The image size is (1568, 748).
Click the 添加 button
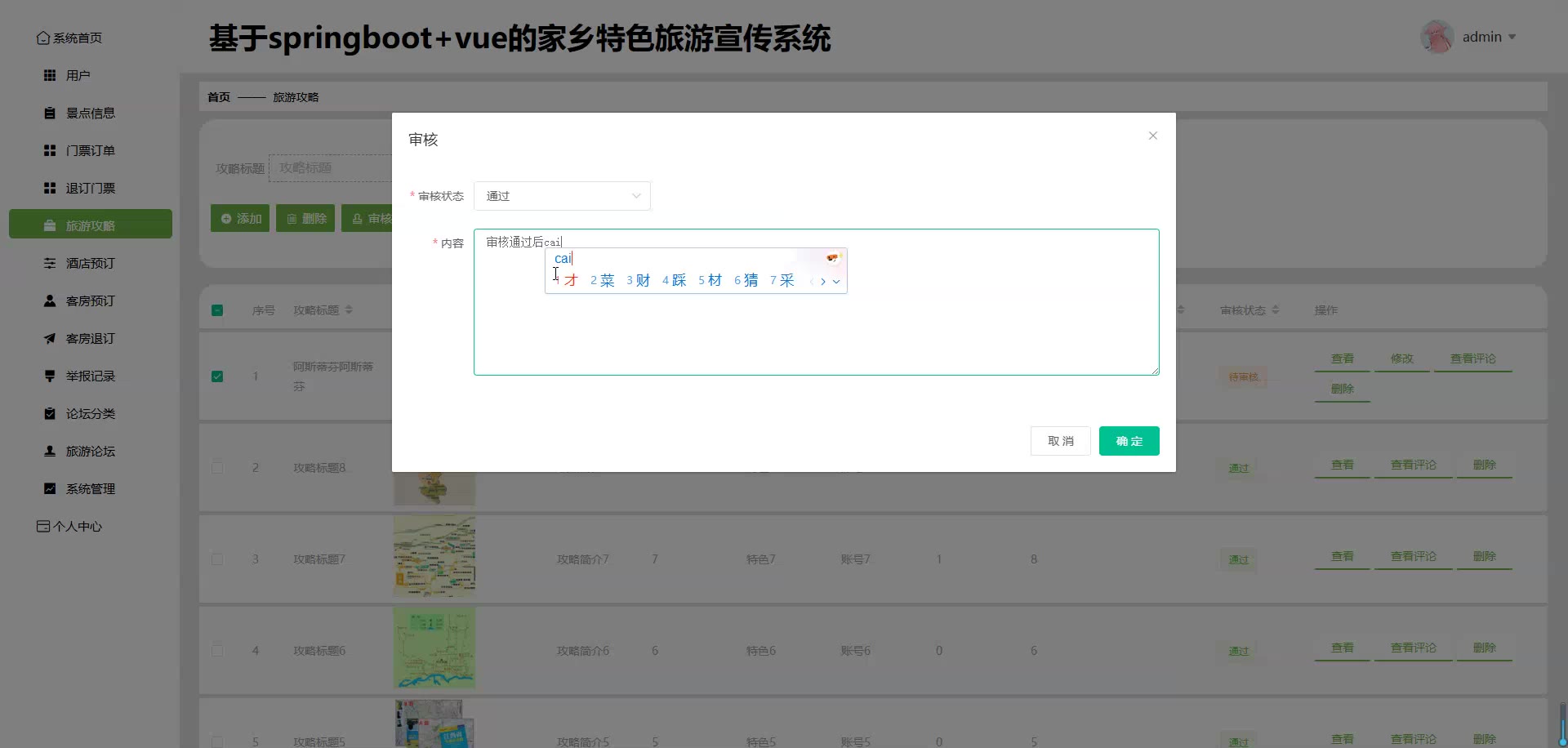[240, 218]
